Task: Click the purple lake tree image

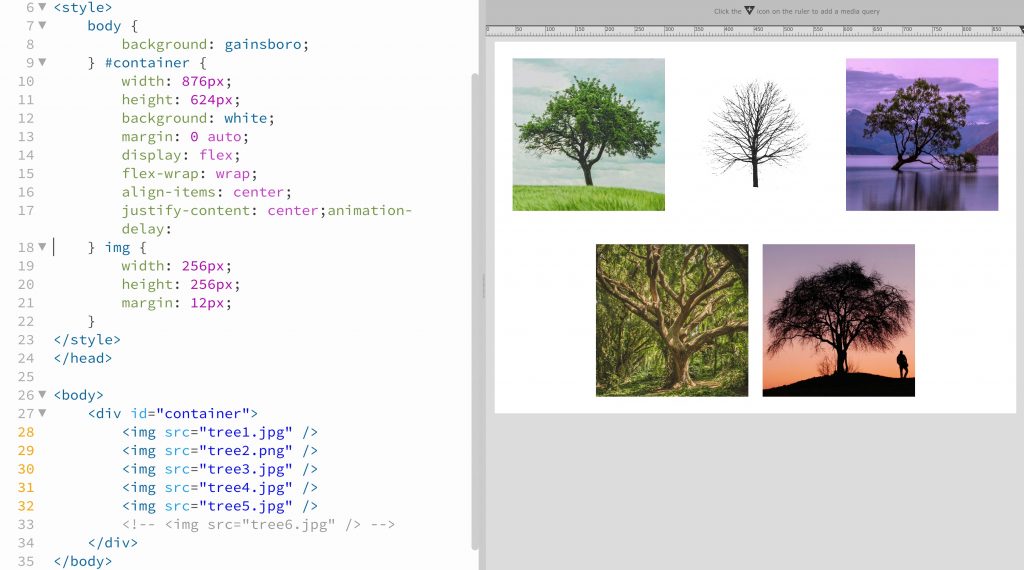Action: pyautogui.click(x=921, y=135)
